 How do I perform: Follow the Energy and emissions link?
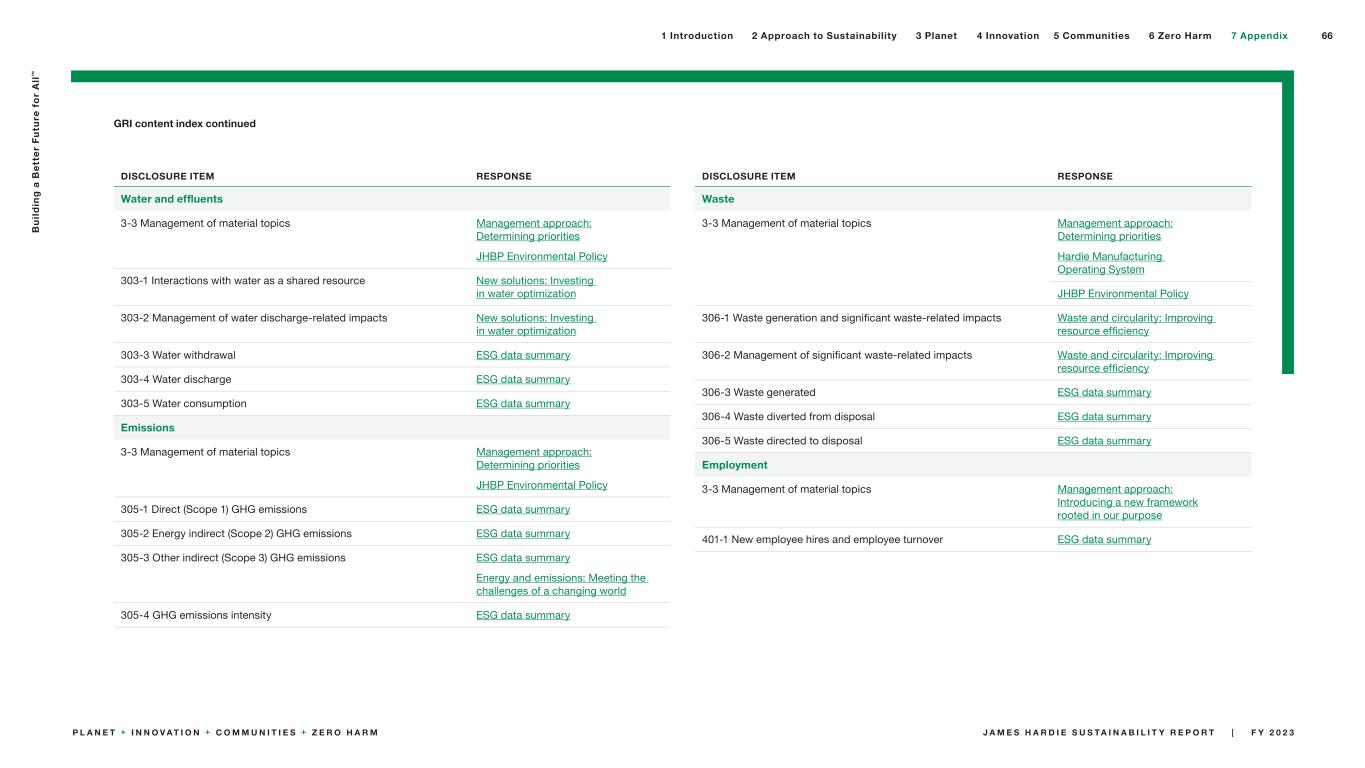coord(561,584)
